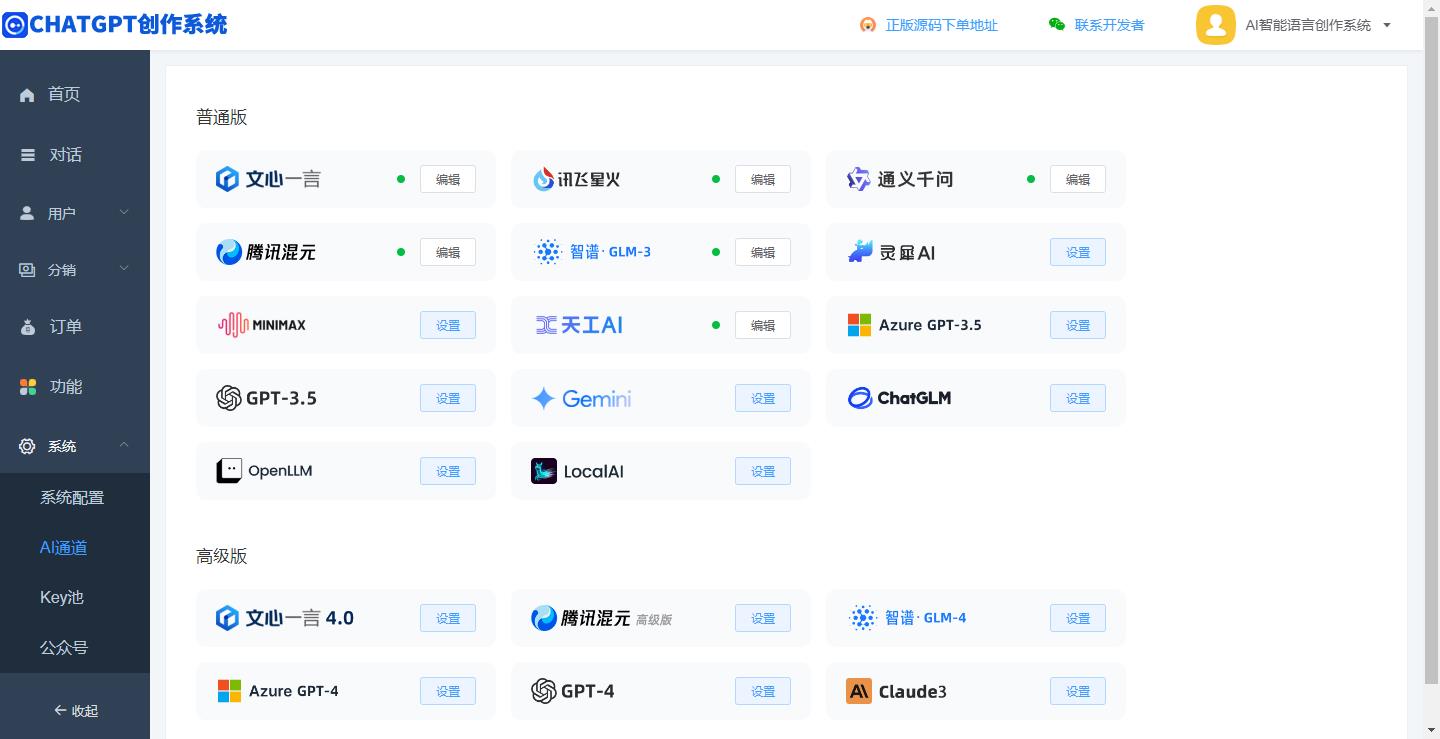Viewport: 1440px width, 739px height.
Task: Click the 灵犀AI logo icon
Action: (860, 252)
